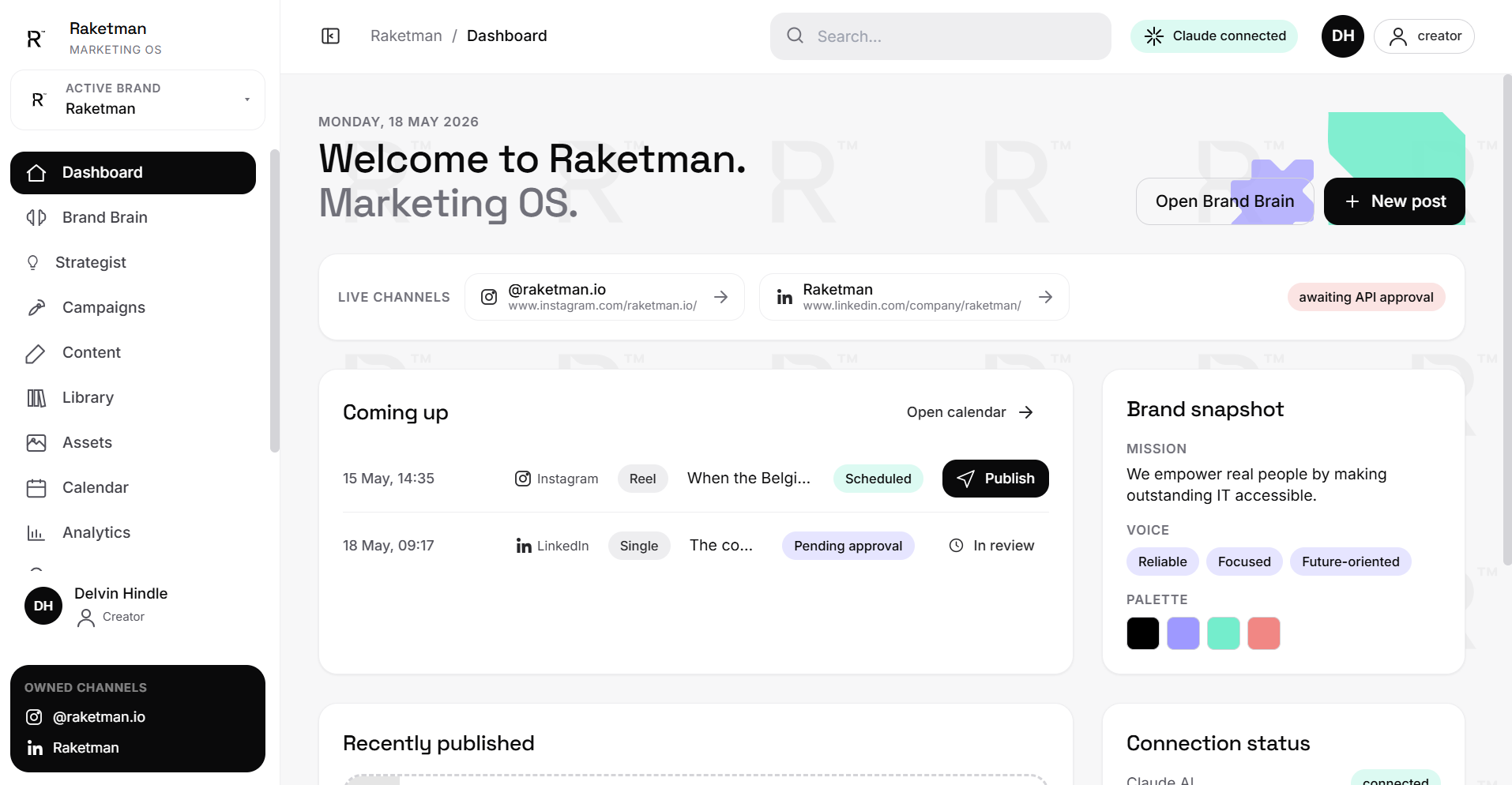Click the DH avatar beside Delvin Hindle
The image size is (1512, 785).
[x=43, y=606]
